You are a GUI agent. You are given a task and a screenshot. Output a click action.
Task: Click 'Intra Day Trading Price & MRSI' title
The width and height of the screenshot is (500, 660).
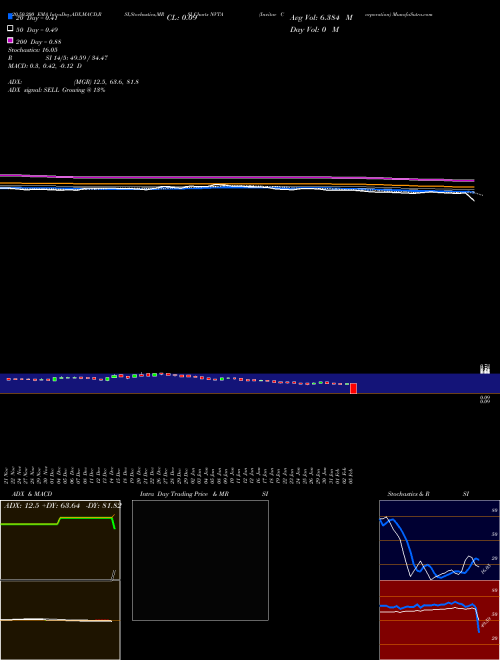(204, 494)
